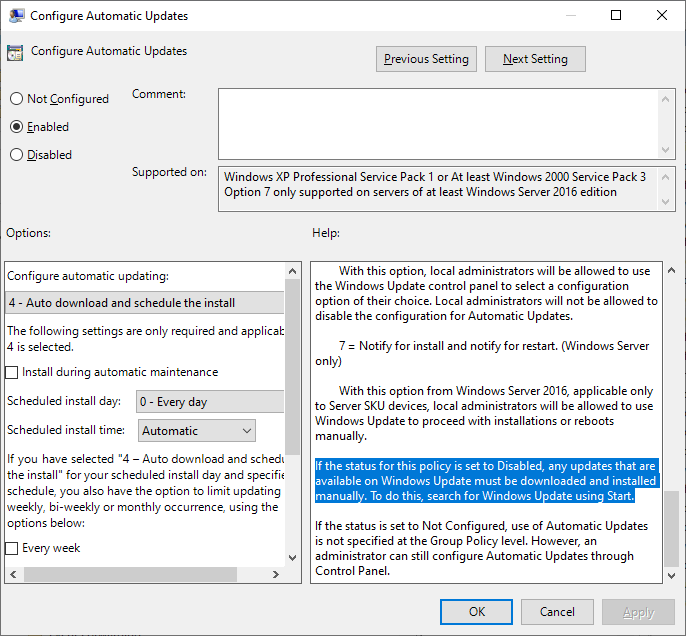Click the 'With this option, local administrators' paragraph
The width and height of the screenshot is (686, 636).
[x=486, y=293]
